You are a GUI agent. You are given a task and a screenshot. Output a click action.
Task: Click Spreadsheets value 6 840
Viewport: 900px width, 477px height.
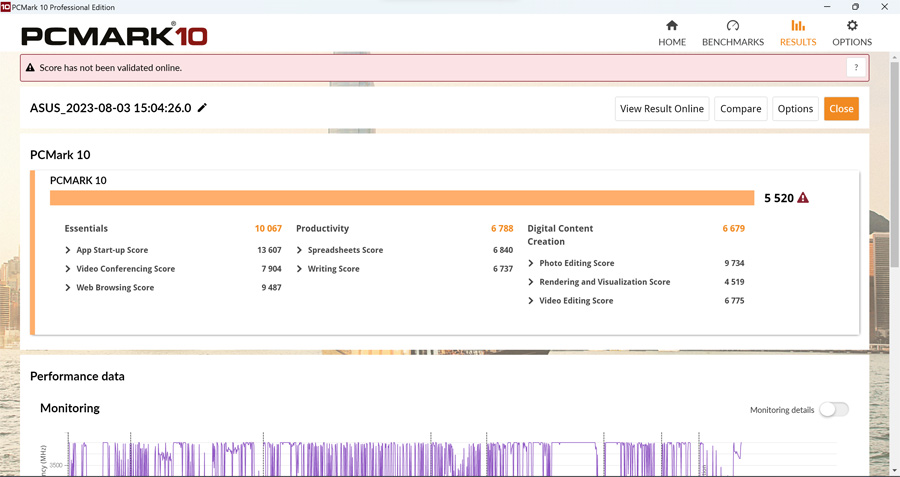pyautogui.click(x=503, y=250)
